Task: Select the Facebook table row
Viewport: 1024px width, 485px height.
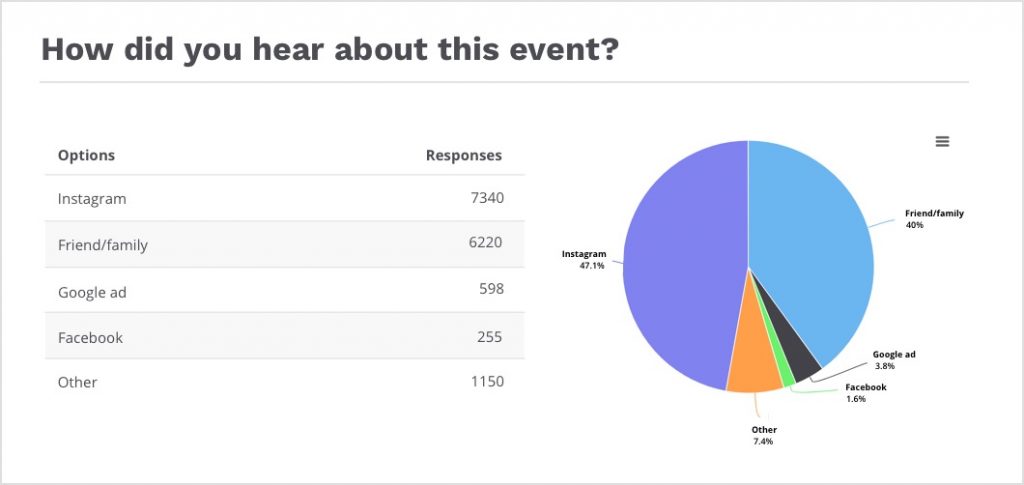Action: (x=284, y=337)
